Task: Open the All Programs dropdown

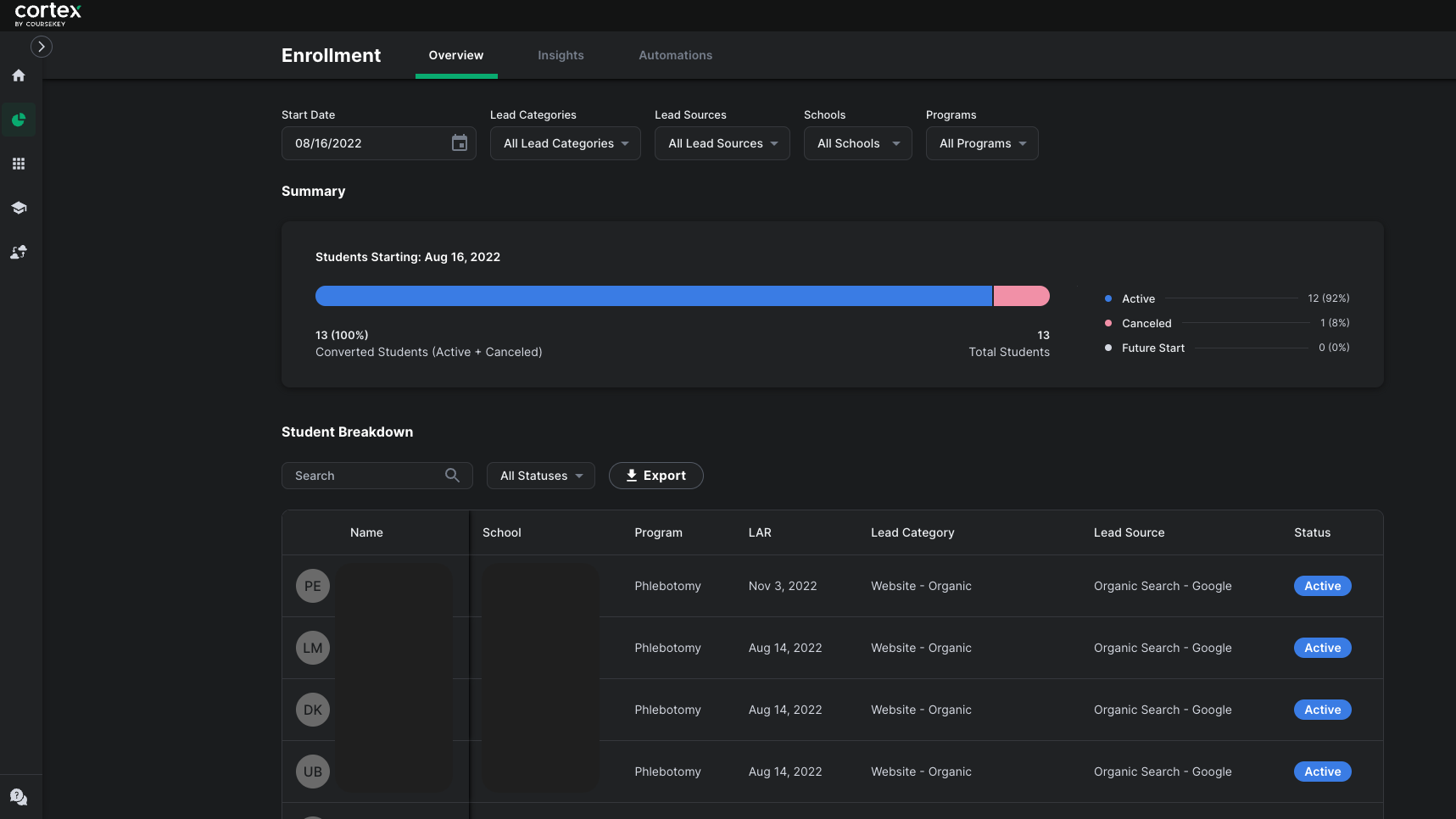Action: (982, 143)
